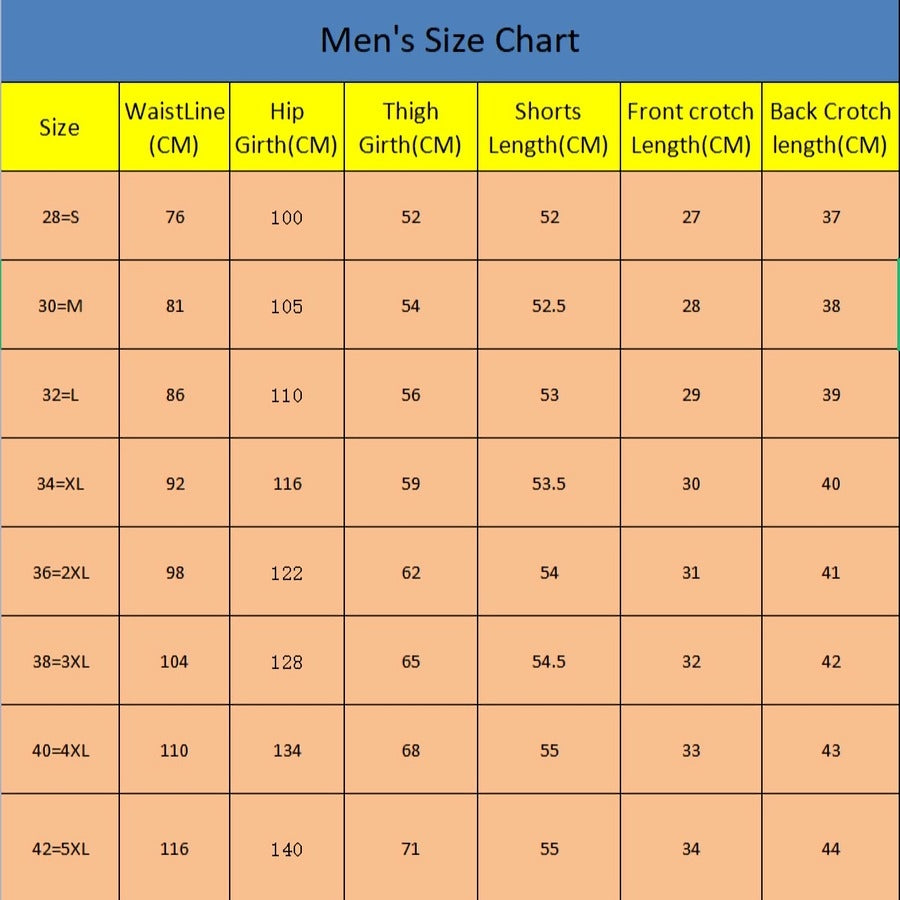This screenshot has height=900, width=900.
Task: Select the 34=XL size label
Action: pyautogui.click(x=60, y=484)
